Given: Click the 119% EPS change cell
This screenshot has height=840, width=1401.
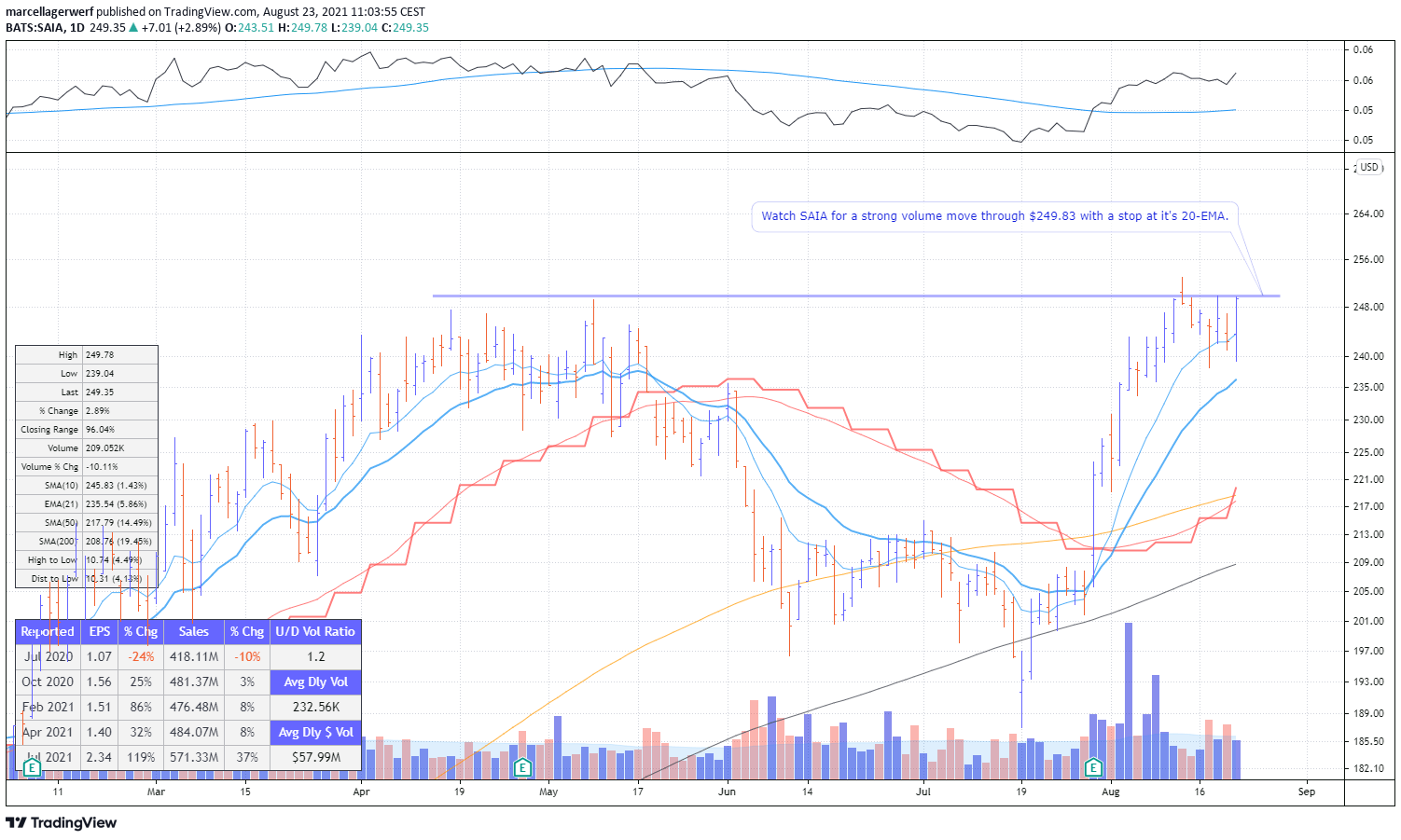Looking at the screenshot, I should point(142,758).
